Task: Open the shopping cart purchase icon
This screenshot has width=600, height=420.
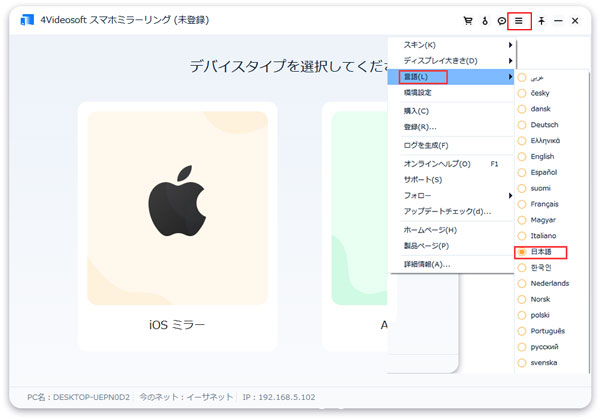Action: click(468, 21)
